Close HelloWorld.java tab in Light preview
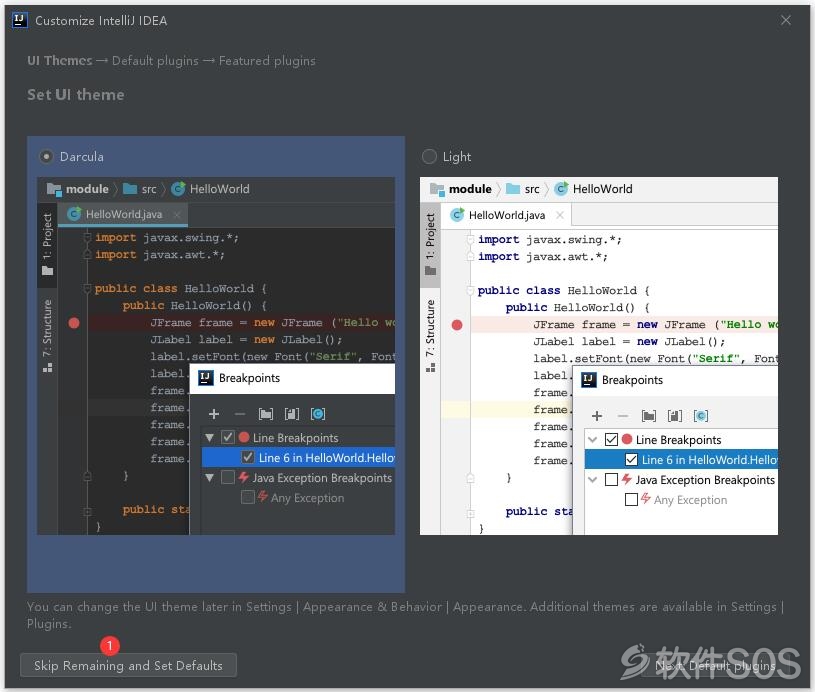 pyautogui.click(x=560, y=215)
